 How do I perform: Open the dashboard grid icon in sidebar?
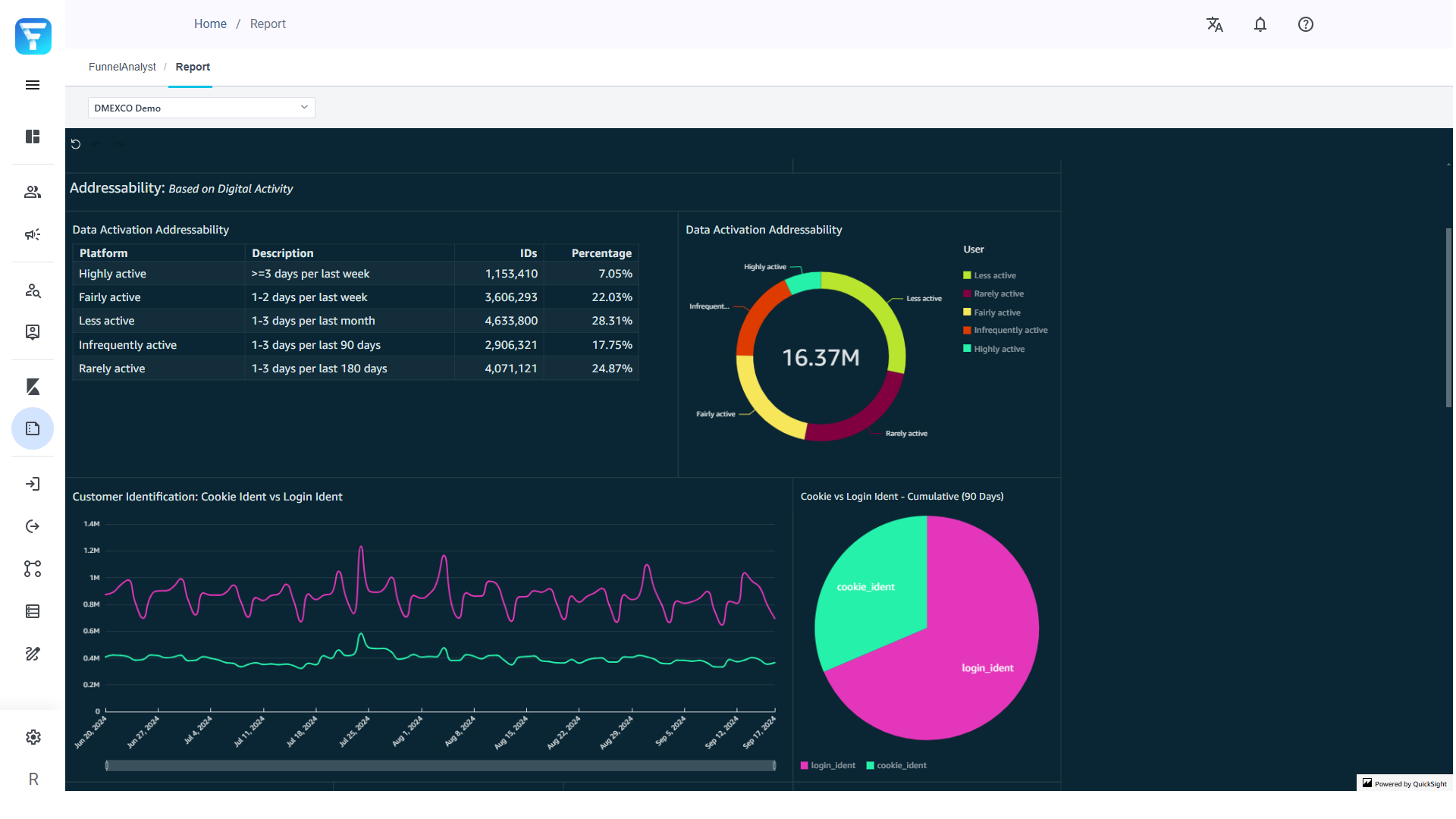[33, 136]
